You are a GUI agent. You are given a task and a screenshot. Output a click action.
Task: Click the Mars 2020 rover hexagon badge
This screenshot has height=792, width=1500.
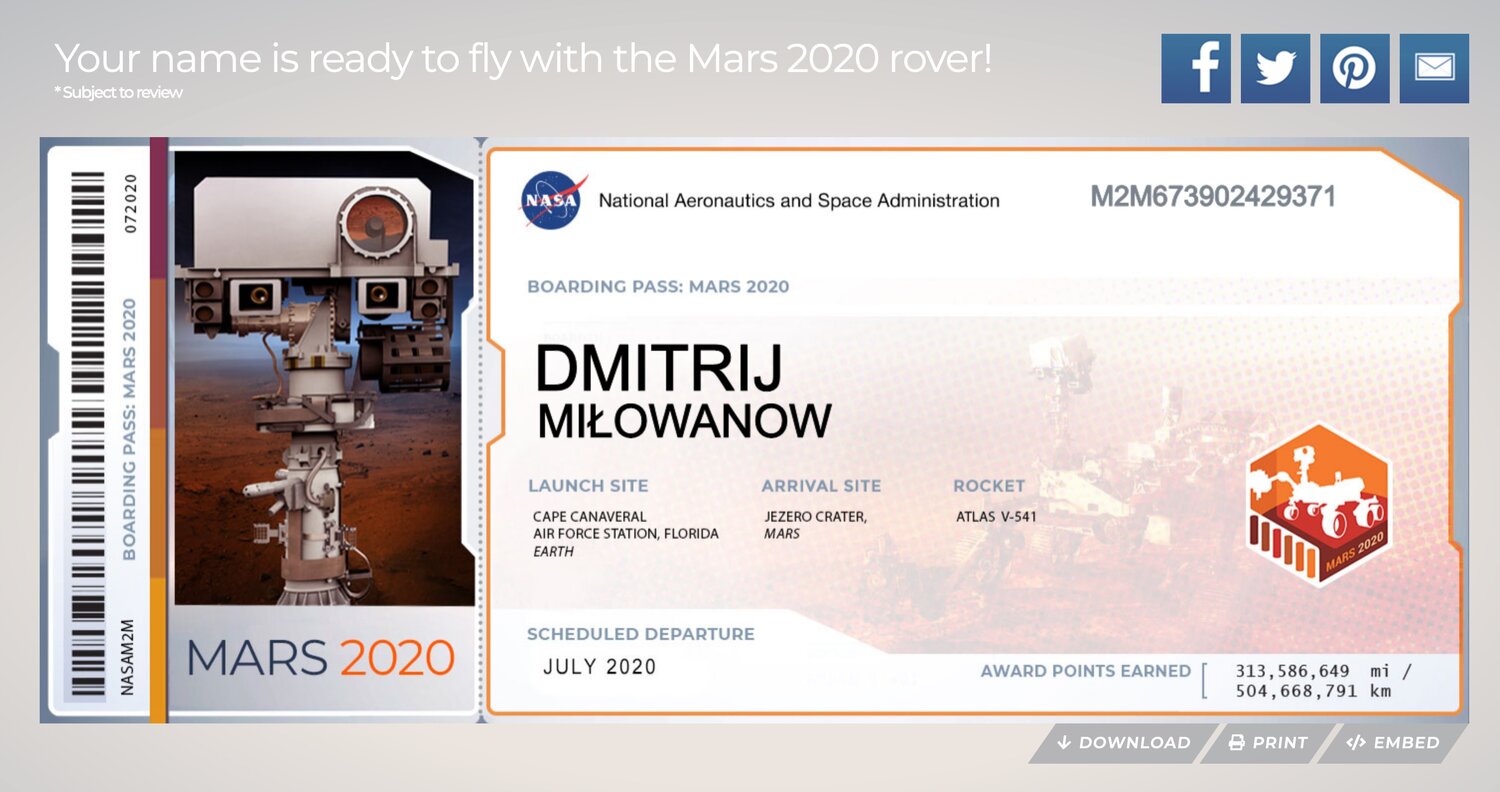point(1319,505)
